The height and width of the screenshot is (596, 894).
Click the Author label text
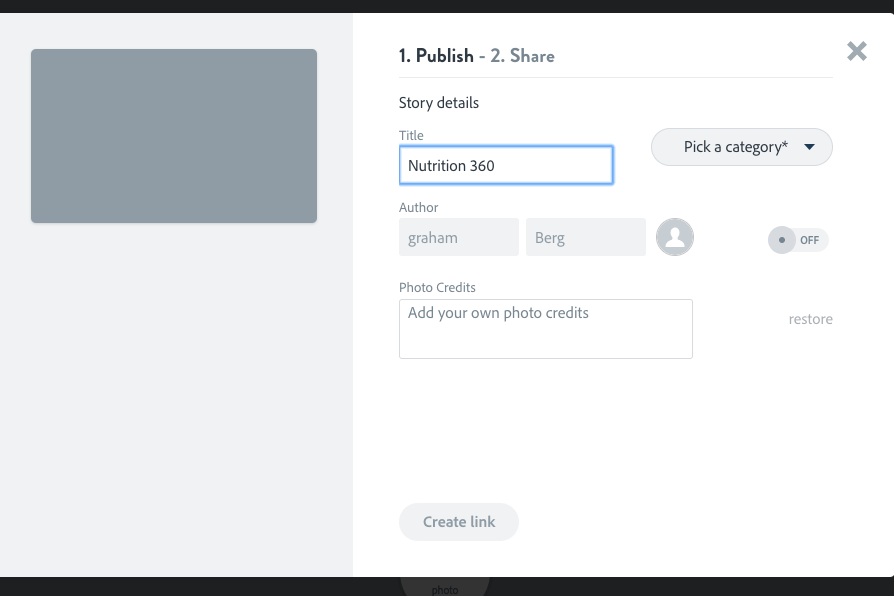click(418, 208)
